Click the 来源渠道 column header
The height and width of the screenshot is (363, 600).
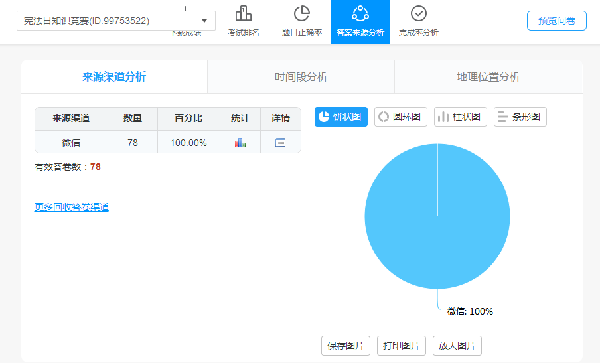pos(71,118)
